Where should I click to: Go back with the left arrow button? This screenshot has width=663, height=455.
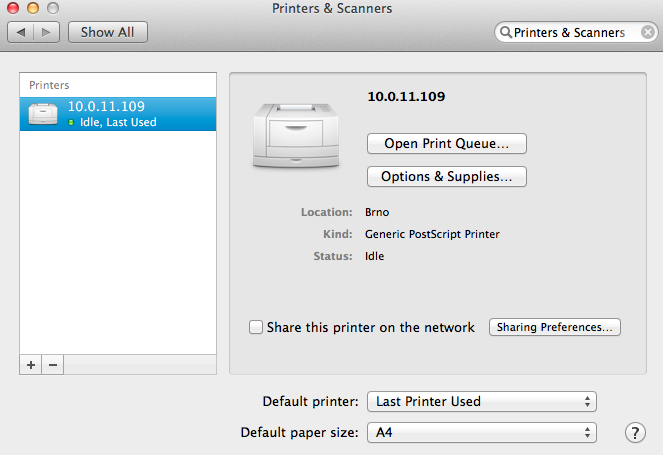pyautogui.click(x=21, y=32)
